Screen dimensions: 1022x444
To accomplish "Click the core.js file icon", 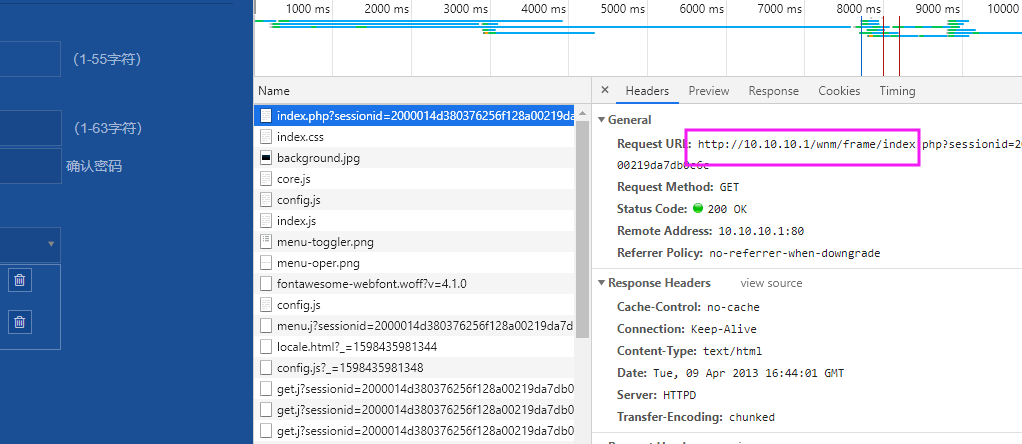I will [265, 179].
